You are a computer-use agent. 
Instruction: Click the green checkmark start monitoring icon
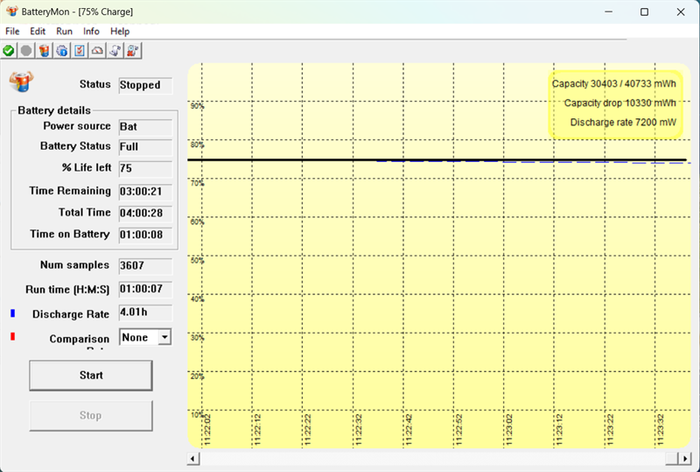[9, 50]
